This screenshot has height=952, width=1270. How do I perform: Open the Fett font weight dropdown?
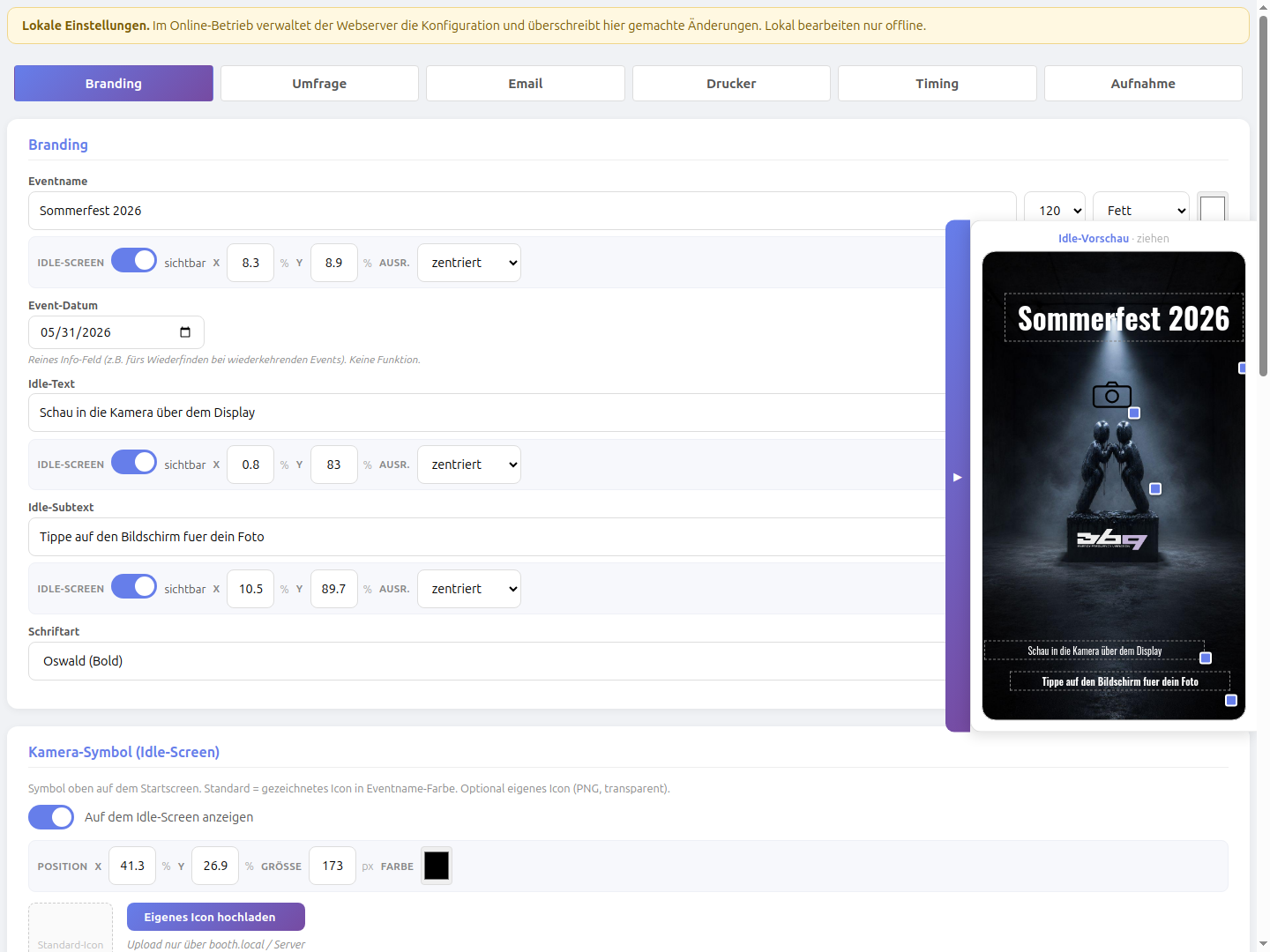[x=1141, y=211]
